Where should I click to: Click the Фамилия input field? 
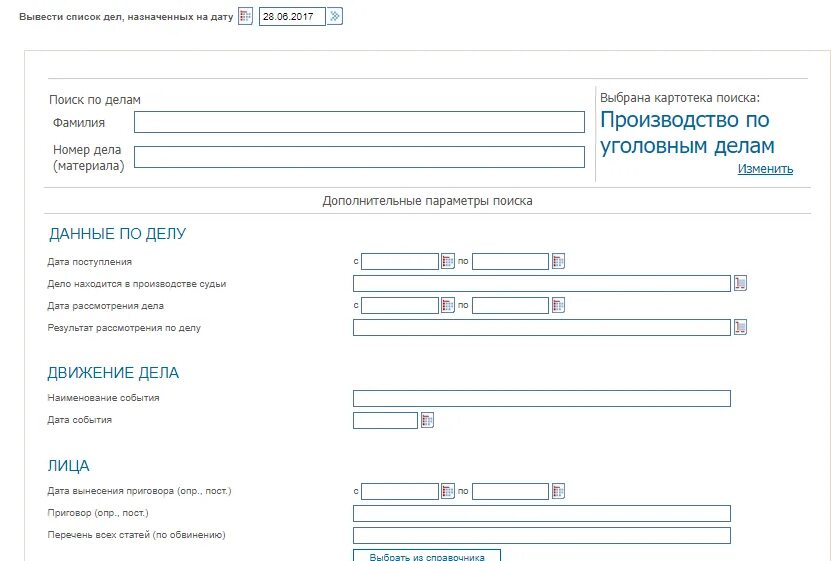[x=359, y=122]
